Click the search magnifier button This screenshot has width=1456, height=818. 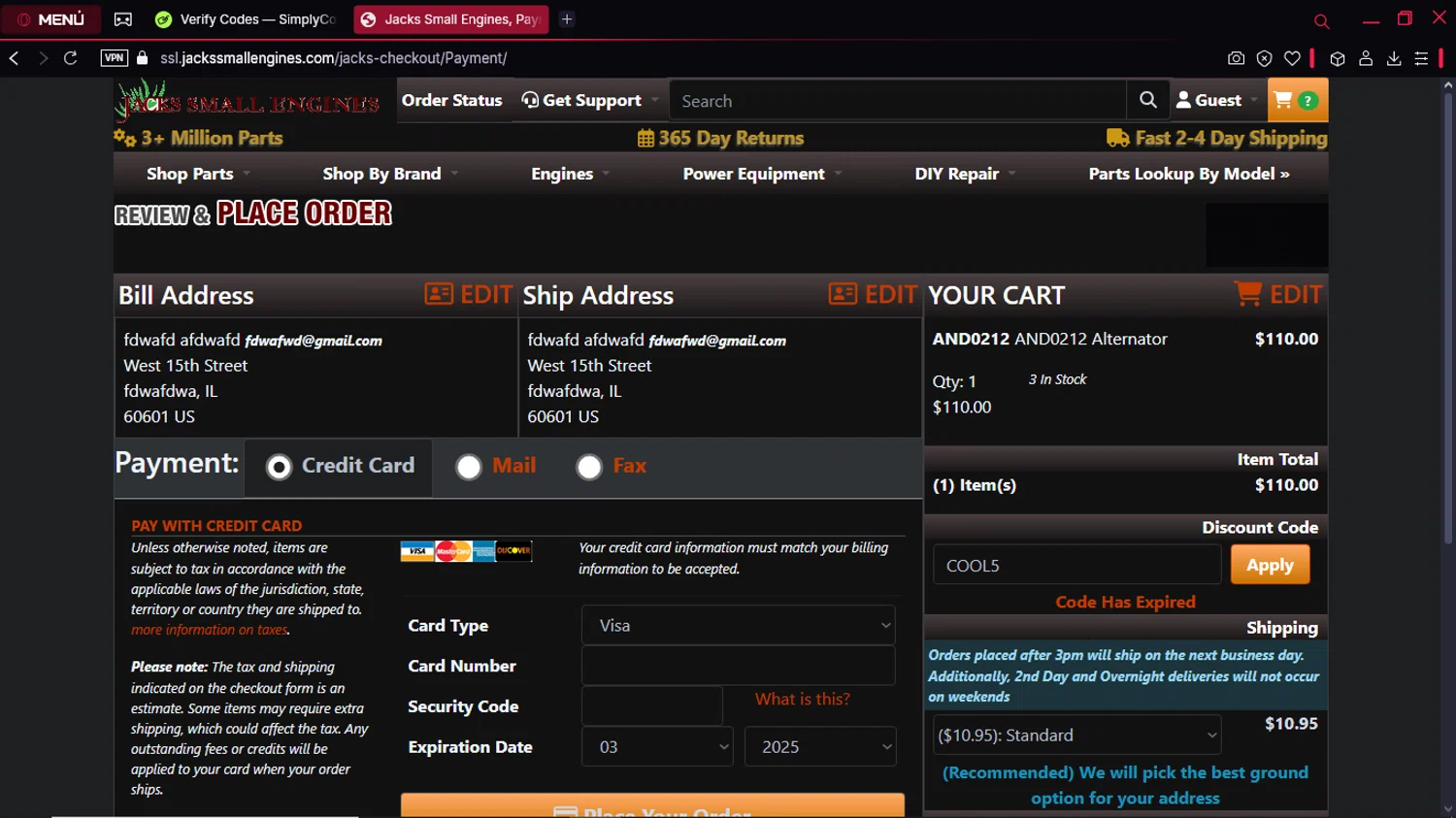[x=1148, y=100]
